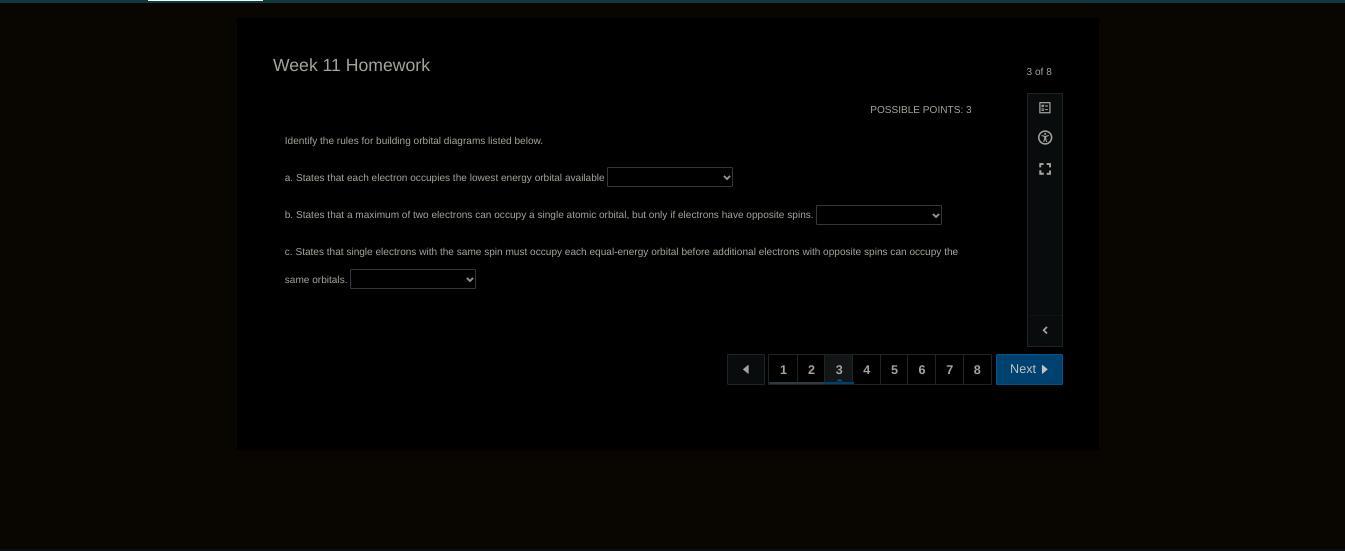
Task: Open the accessibility options icon
Action: pos(1044,138)
